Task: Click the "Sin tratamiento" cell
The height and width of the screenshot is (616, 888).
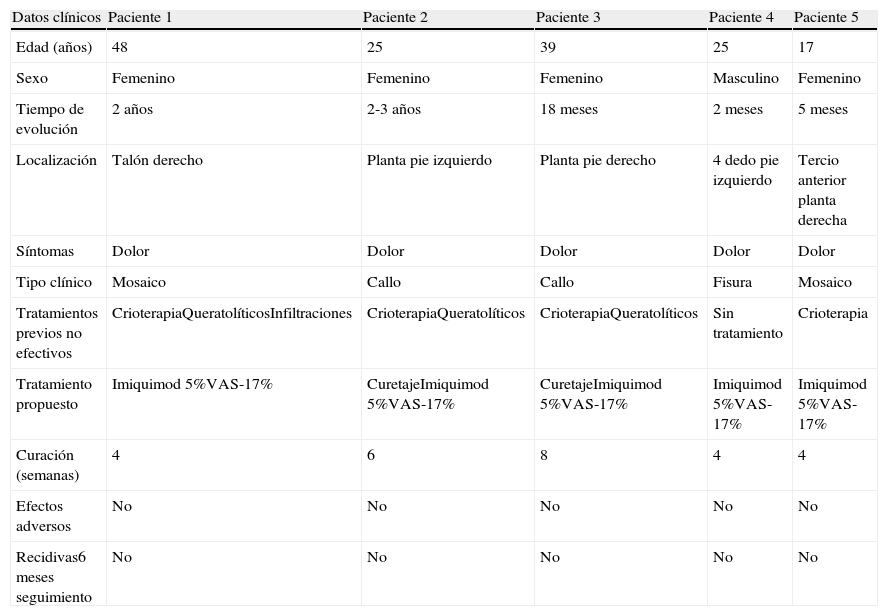Action: pyautogui.click(x=747, y=323)
